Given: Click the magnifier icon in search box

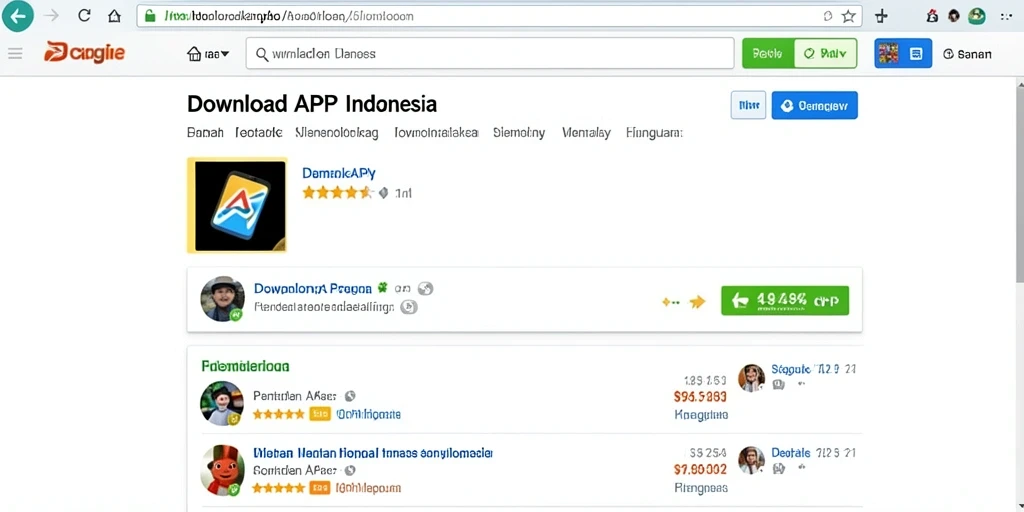Looking at the screenshot, I should tap(262, 54).
